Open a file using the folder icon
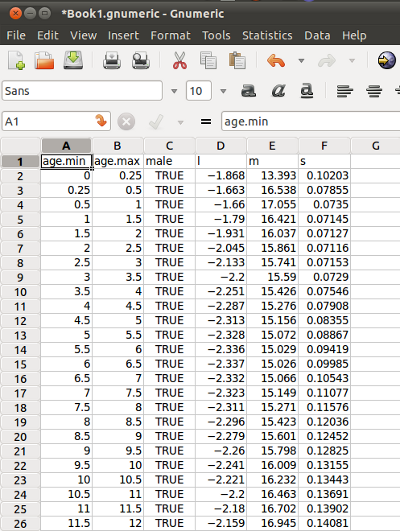Viewport: 400px width, 531px height. click(x=44, y=61)
